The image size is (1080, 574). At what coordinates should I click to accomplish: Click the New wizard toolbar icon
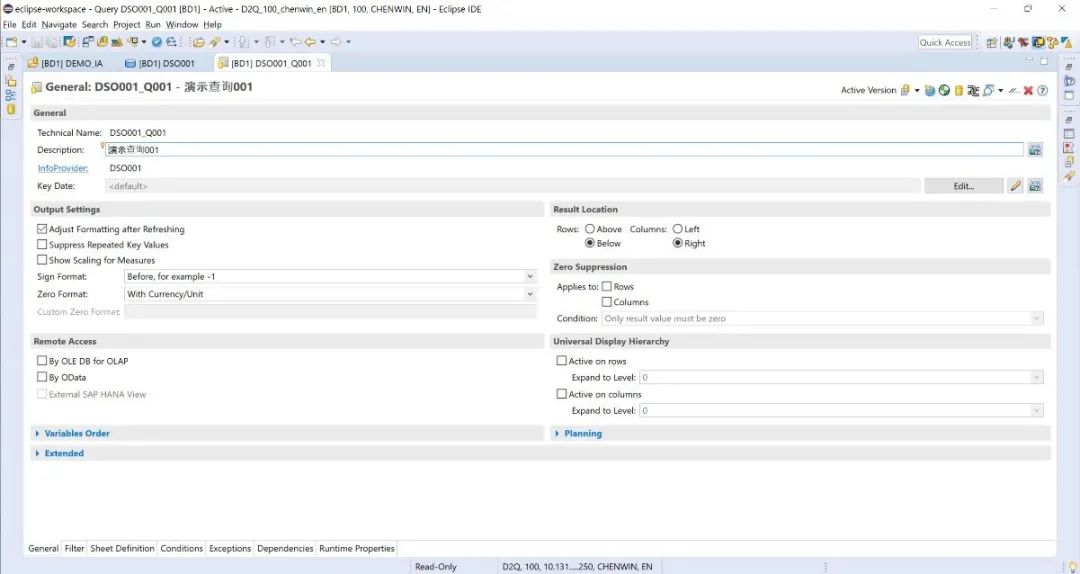(x=11, y=42)
